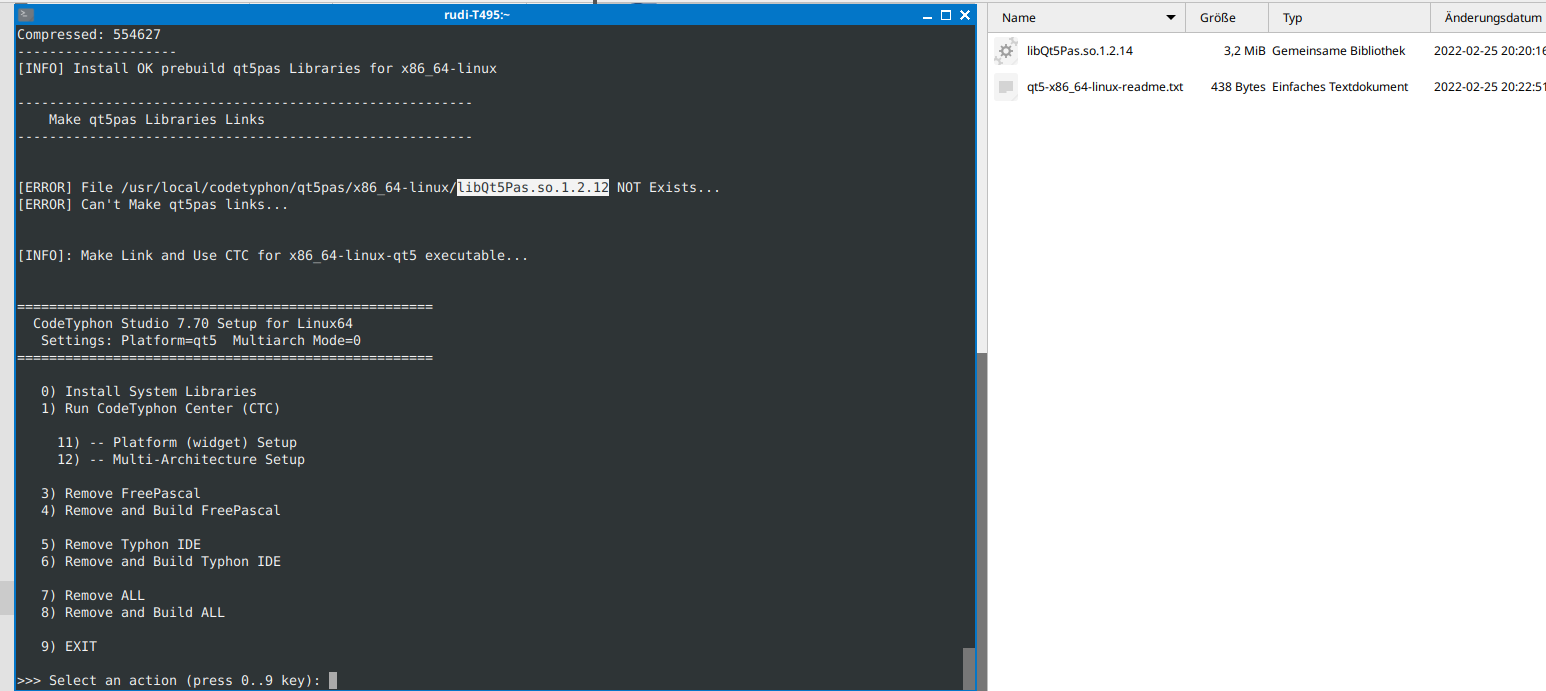Screen dimensions: 1546x691
Task: Click line '4) Remove and Build FreePascal'
Action: pos(161,510)
